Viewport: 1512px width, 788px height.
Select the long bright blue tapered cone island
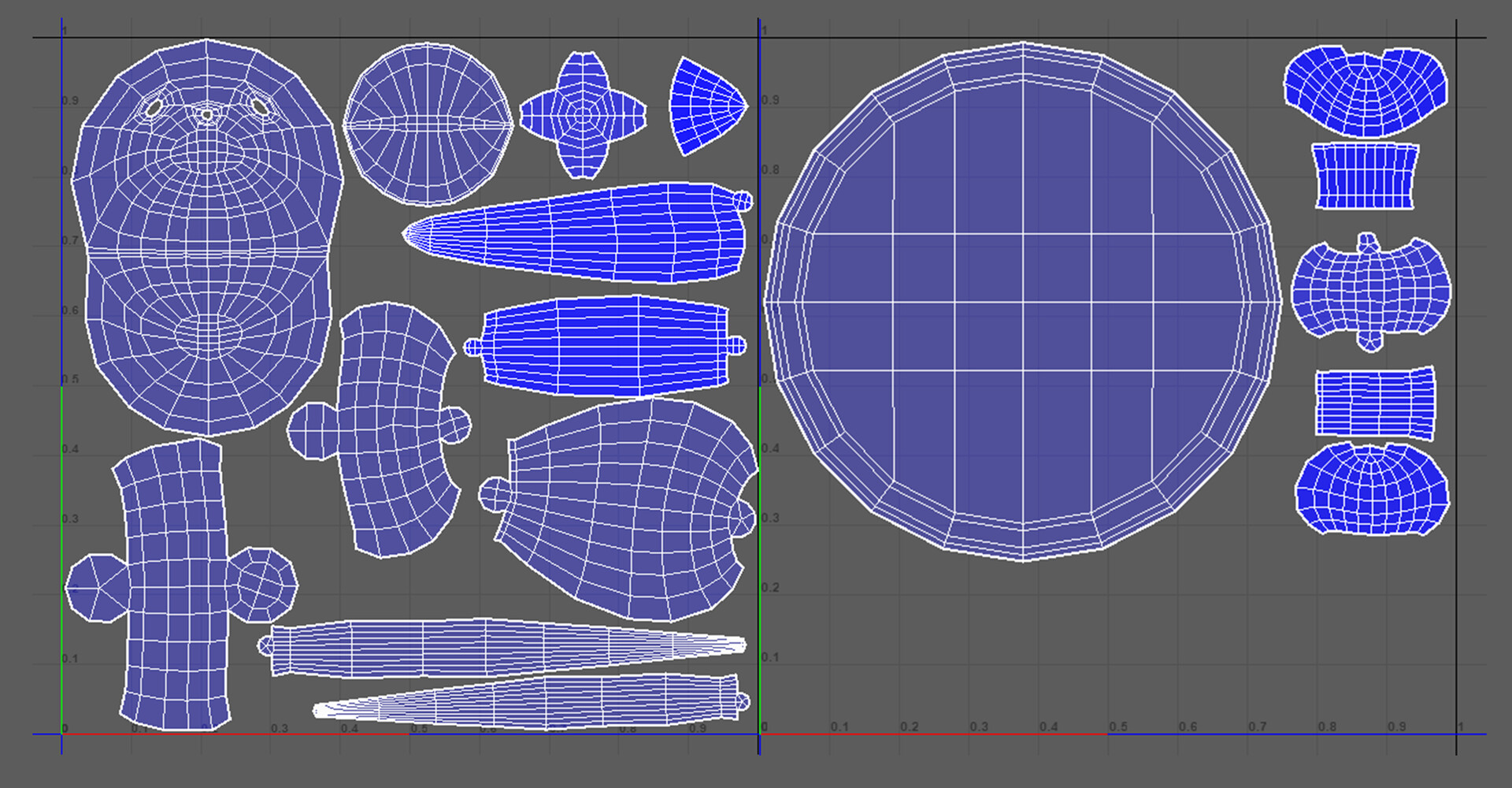577,232
